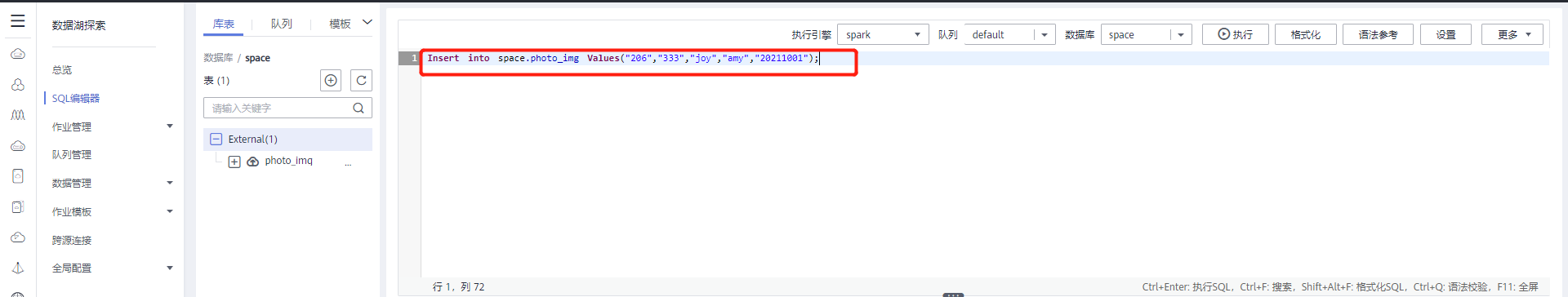The height and width of the screenshot is (297, 1568).
Task: Select the photo_img table name
Action: tap(289, 161)
